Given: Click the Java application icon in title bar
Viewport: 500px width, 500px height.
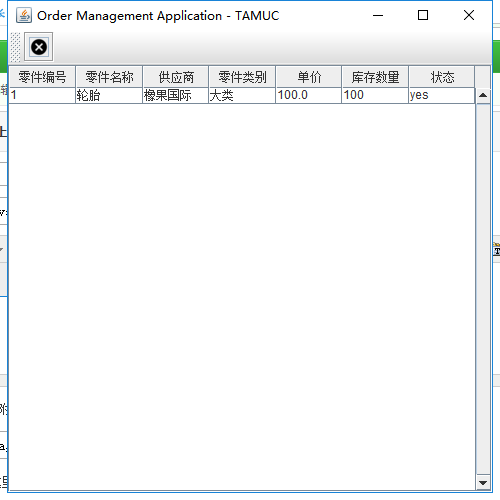Looking at the screenshot, I should tap(24, 15).
